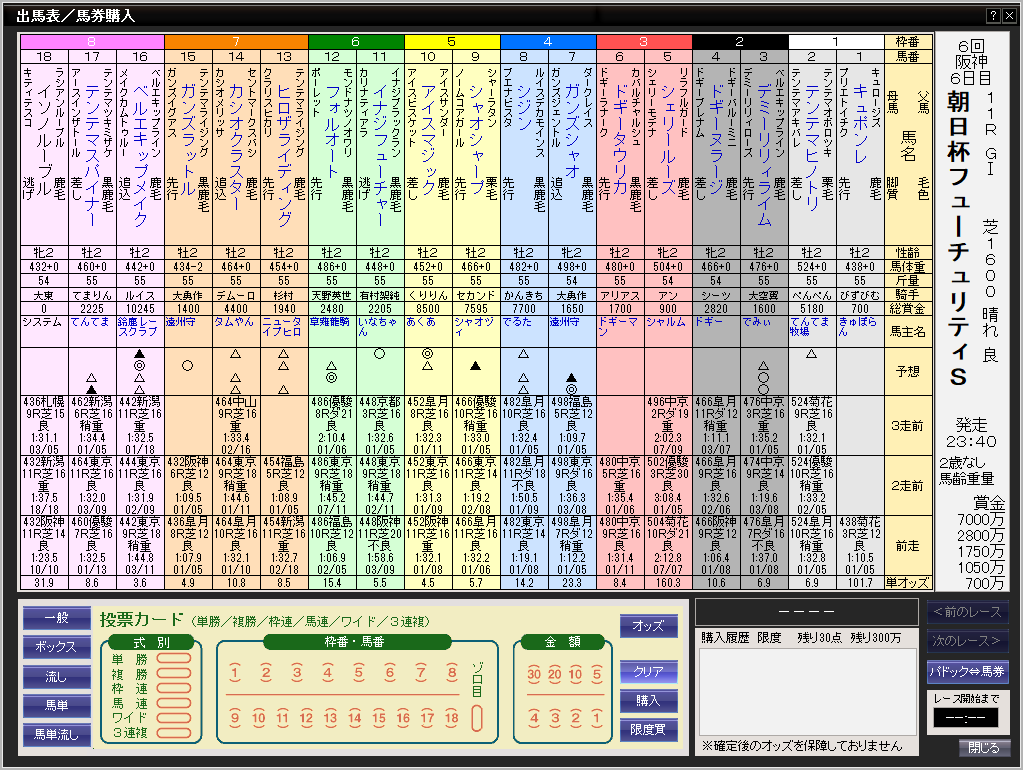Open help with the ? title bar button
The width and height of the screenshot is (1023, 770).
(993, 16)
